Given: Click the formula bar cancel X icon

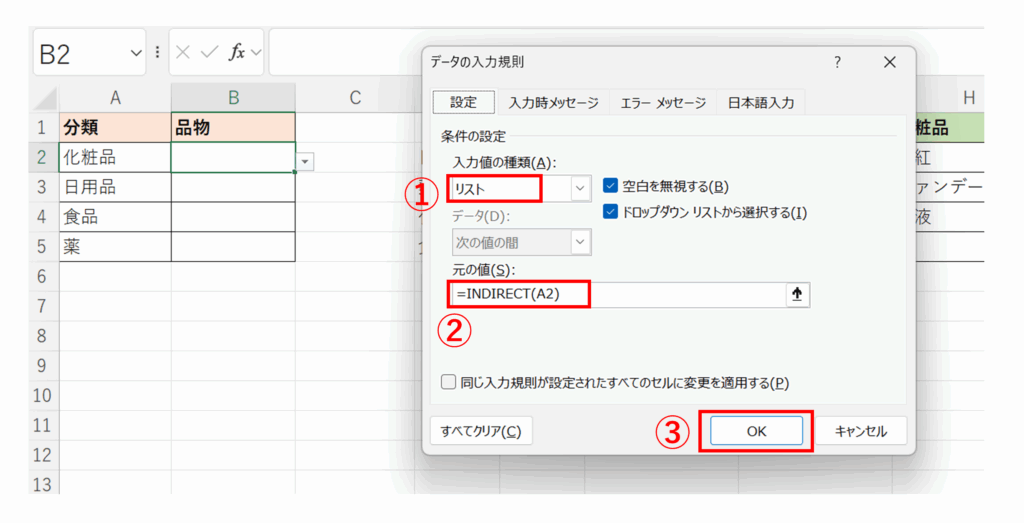Looking at the screenshot, I should point(183,53).
